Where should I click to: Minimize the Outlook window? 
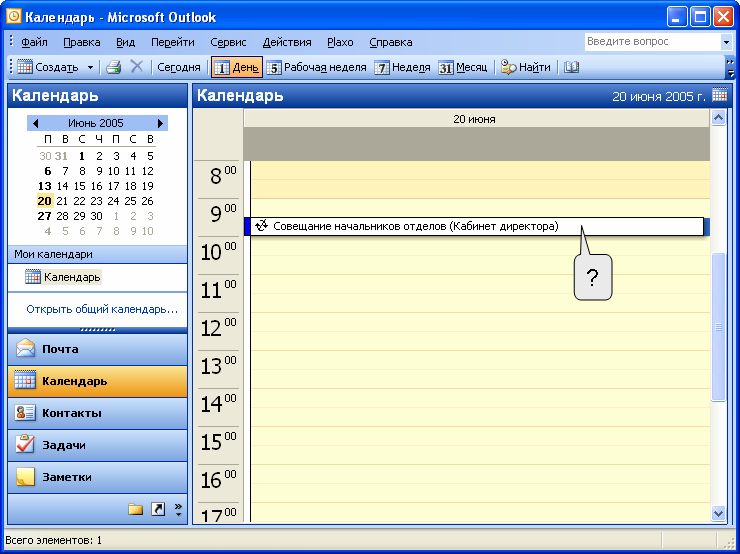[677, 17]
